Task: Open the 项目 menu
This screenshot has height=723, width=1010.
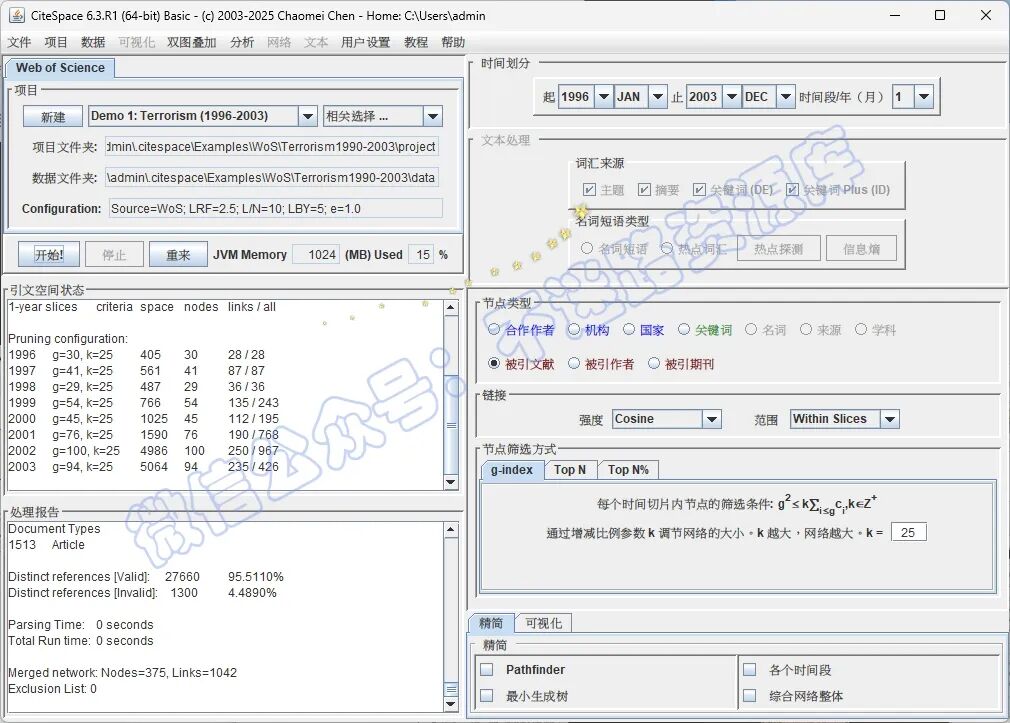Action: (56, 42)
